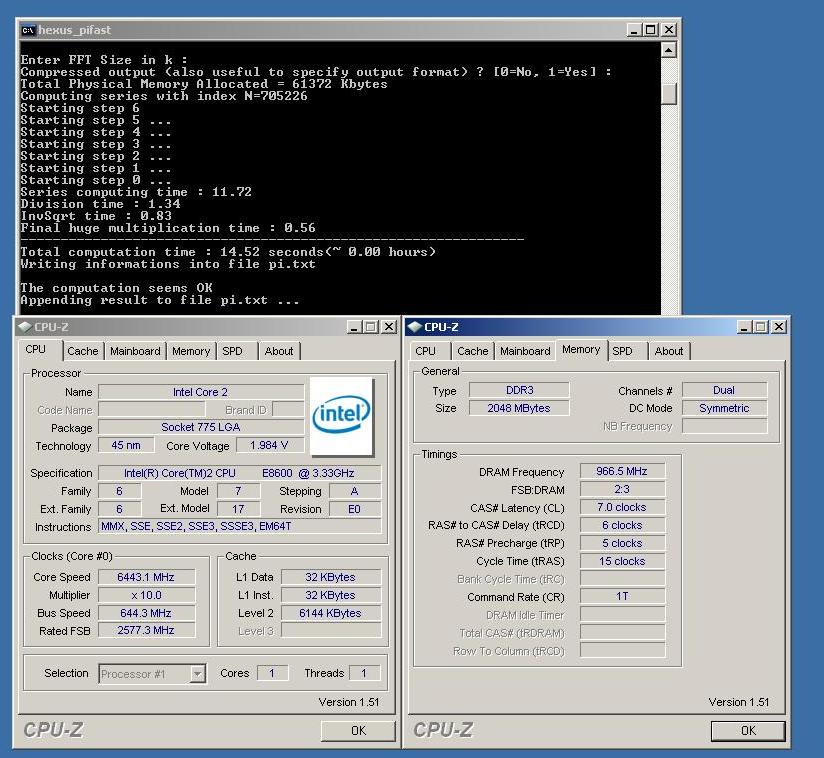The height and width of the screenshot is (758, 824).
Task: Maximize the hexus_pifast console window
Action: point(651,30)
